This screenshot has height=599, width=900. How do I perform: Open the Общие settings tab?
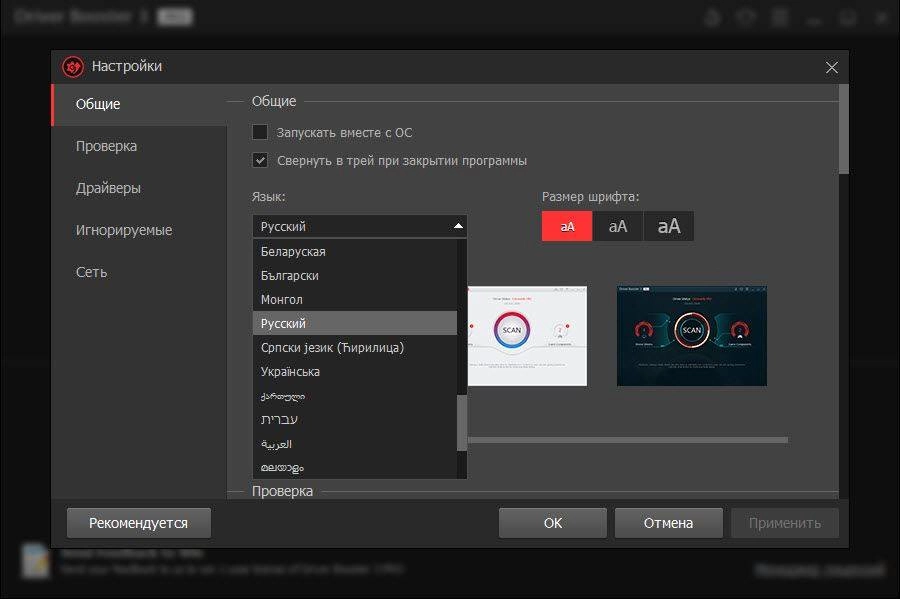(139, 104)
